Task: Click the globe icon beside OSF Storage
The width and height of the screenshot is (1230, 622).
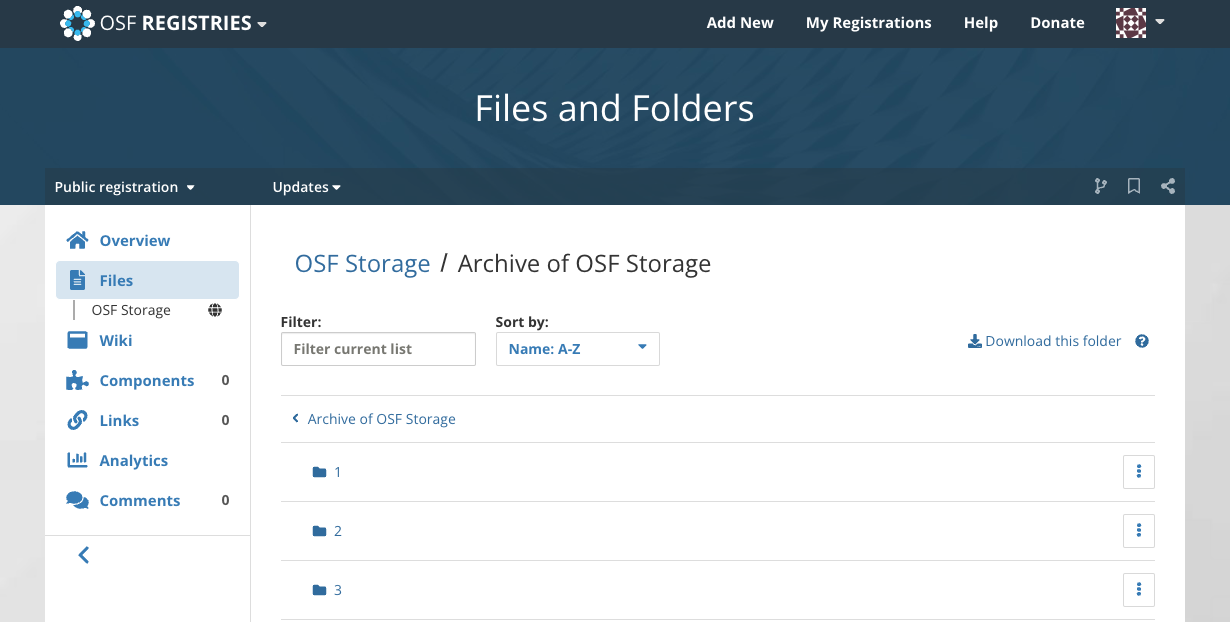Action: coord(215,310)
